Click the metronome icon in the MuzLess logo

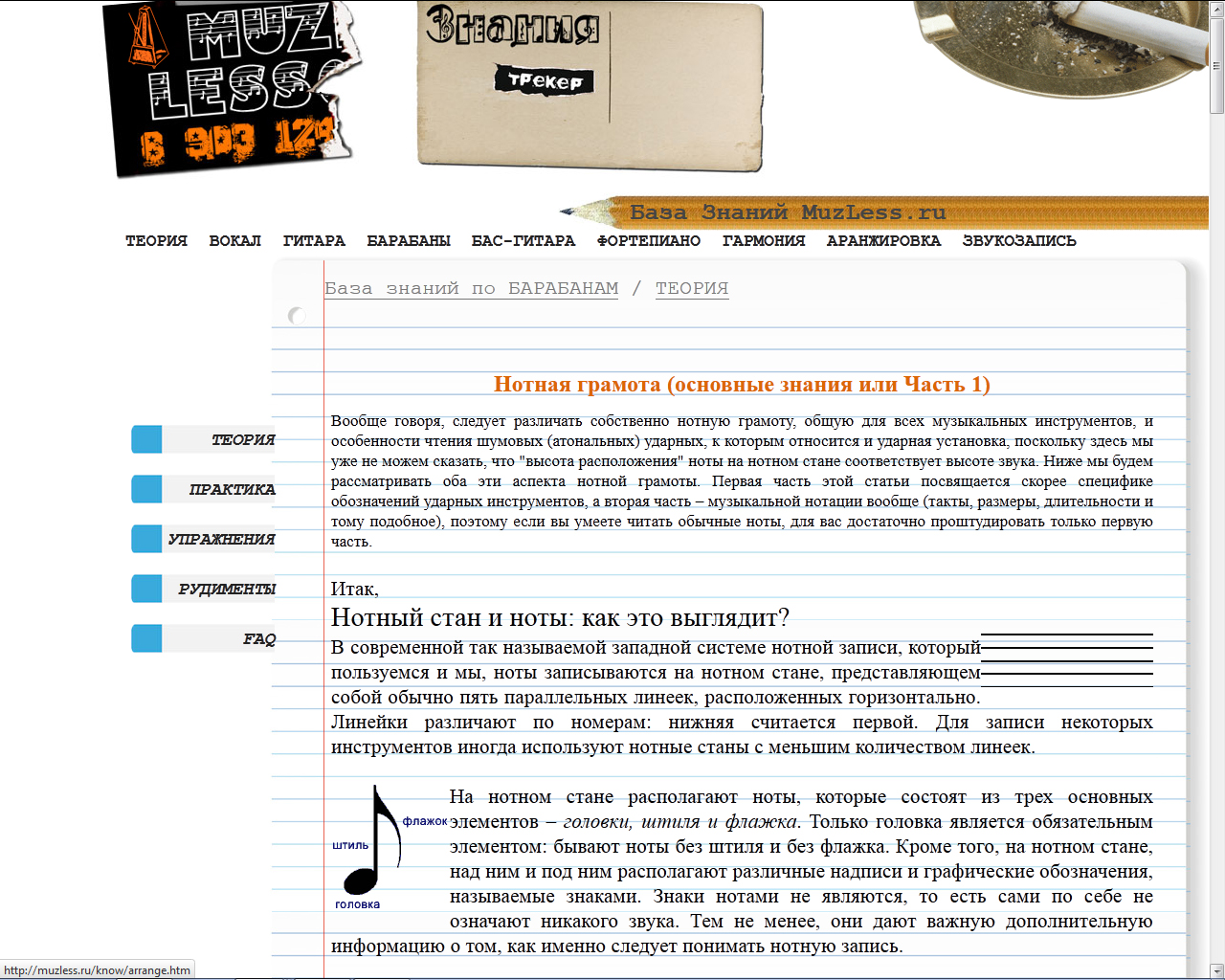tap(145, 38)
